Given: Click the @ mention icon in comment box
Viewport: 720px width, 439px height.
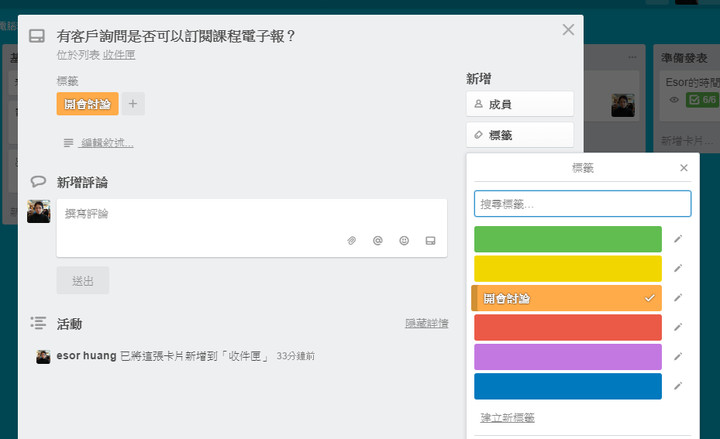Looking at the screenshot, I should coord(377,241).
